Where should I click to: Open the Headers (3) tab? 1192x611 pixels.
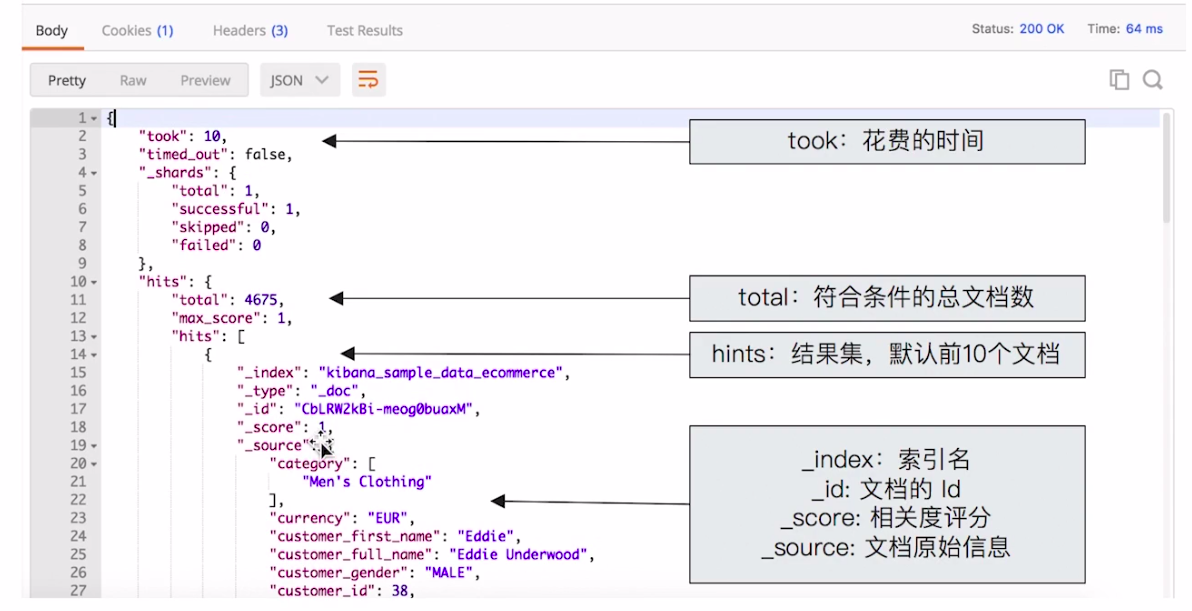point(250,30)
